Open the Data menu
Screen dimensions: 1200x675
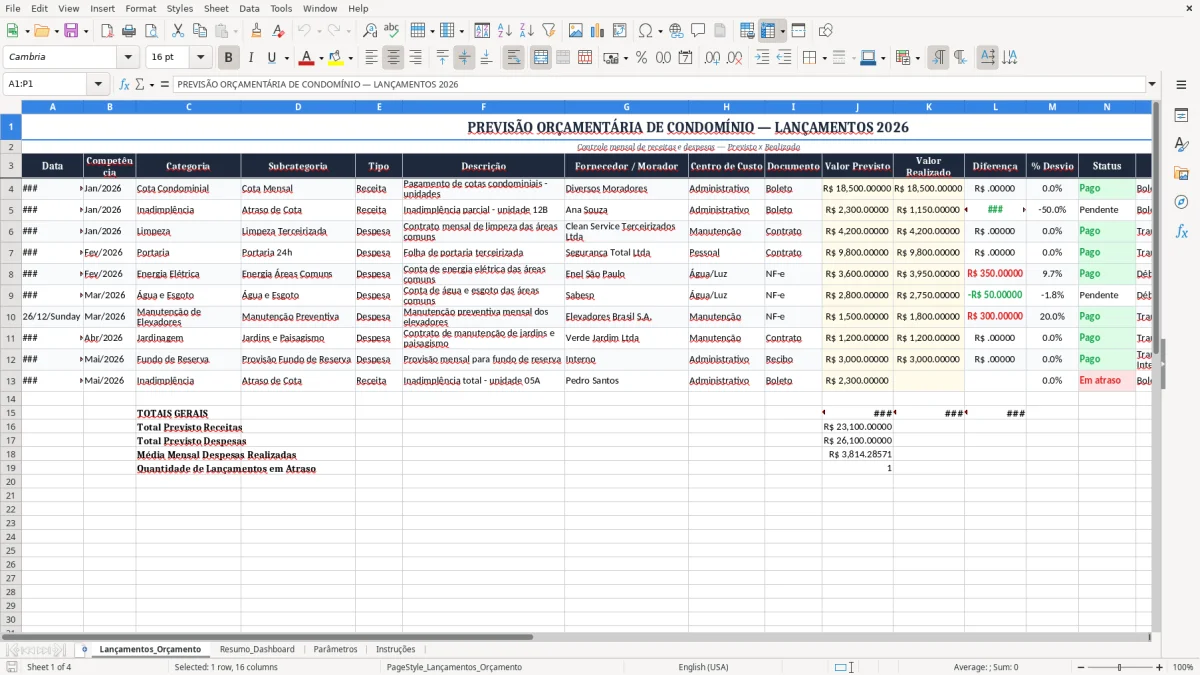click(249, 8)
